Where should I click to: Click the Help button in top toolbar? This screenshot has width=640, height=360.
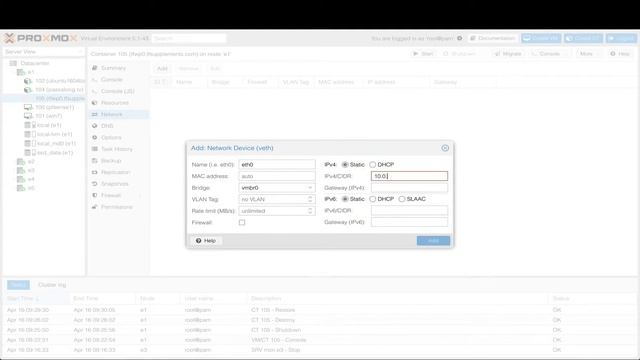click(x=620, y=54)
